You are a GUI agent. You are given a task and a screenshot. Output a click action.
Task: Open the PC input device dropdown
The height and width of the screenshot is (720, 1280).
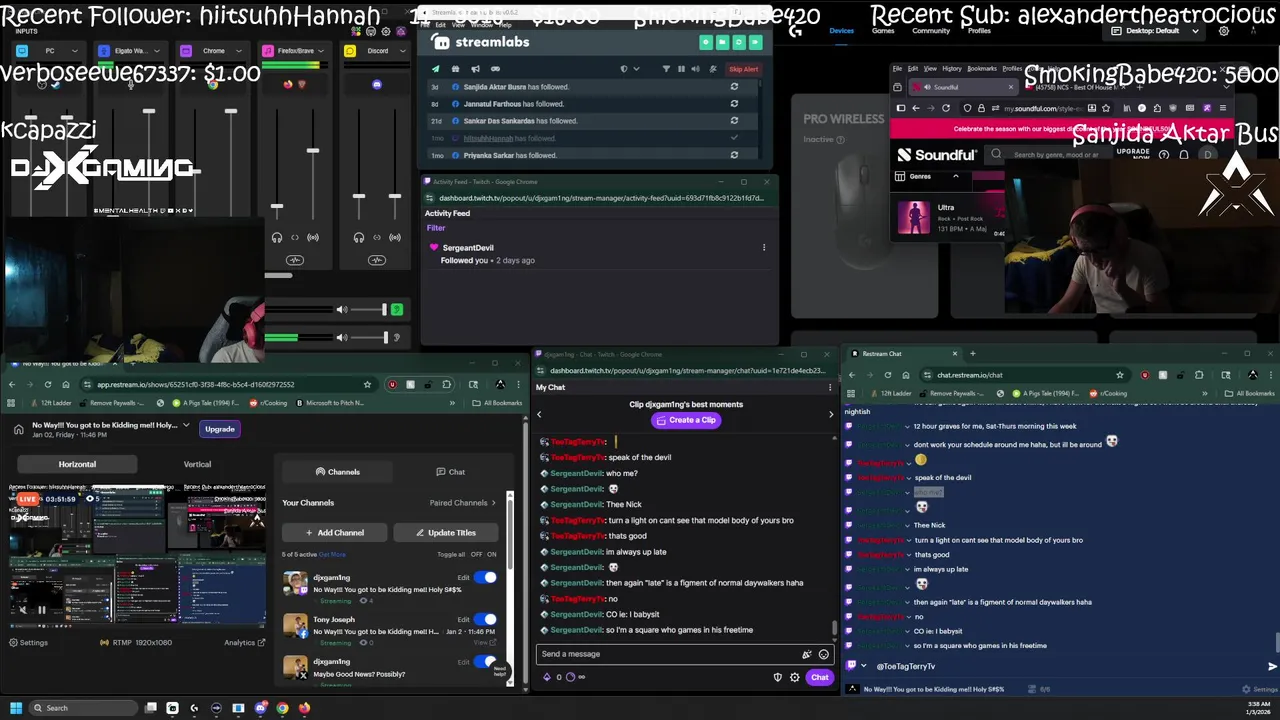tap(75, 51)
